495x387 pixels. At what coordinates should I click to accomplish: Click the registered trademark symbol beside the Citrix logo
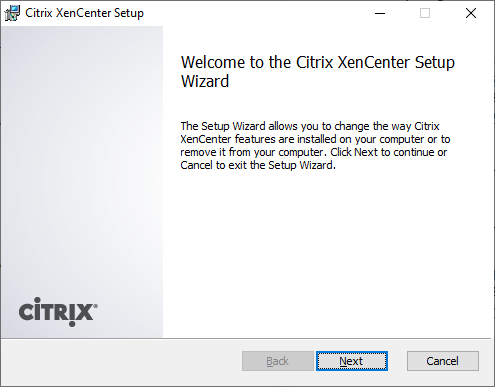[x=96, y=306]
